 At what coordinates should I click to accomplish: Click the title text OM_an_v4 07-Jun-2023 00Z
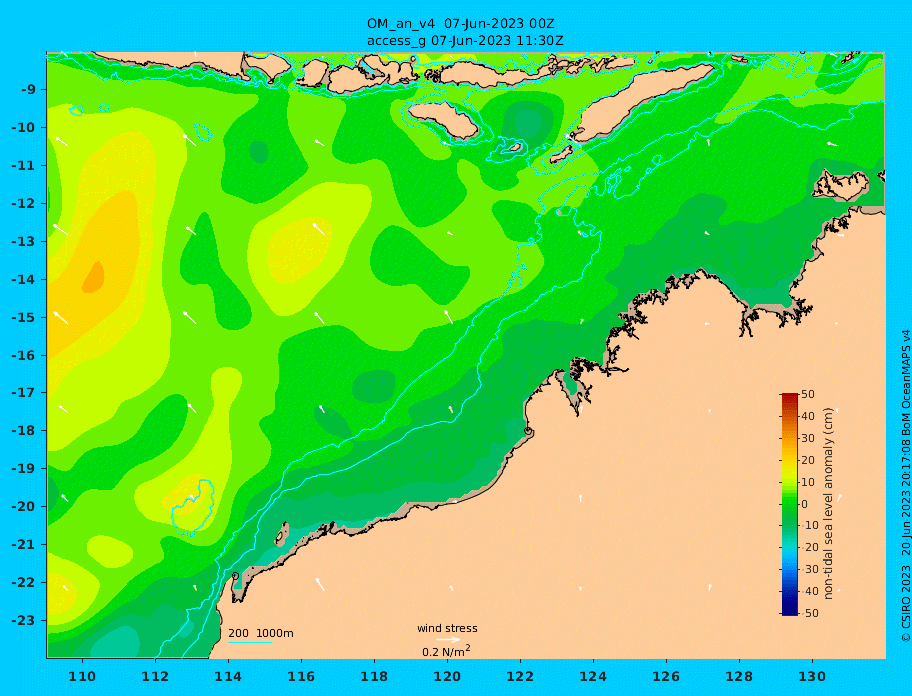click(x=460, y=24)
